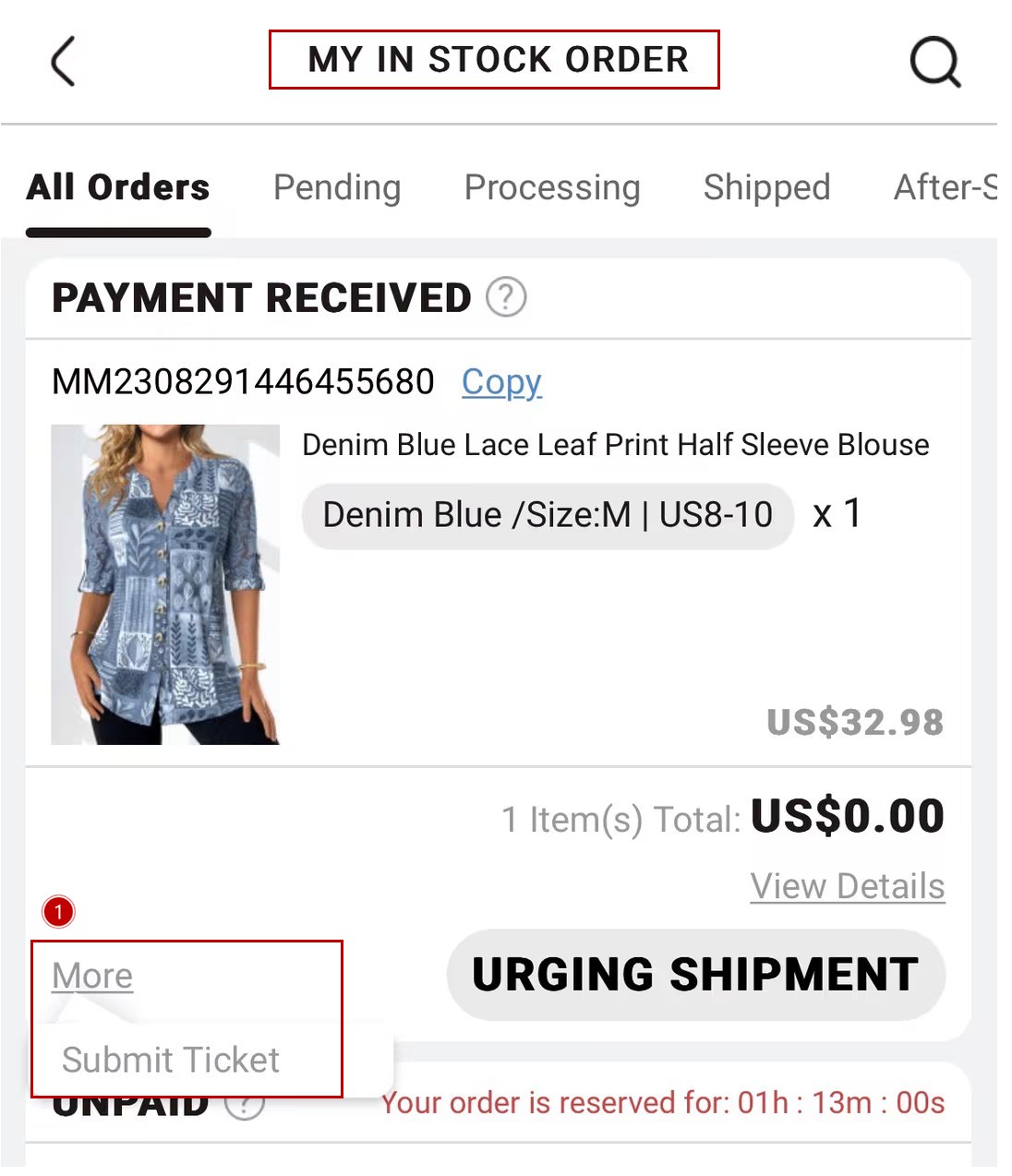Open the View Details link
This screenshot has width=1012, height=1176.
tap(847, 886)
